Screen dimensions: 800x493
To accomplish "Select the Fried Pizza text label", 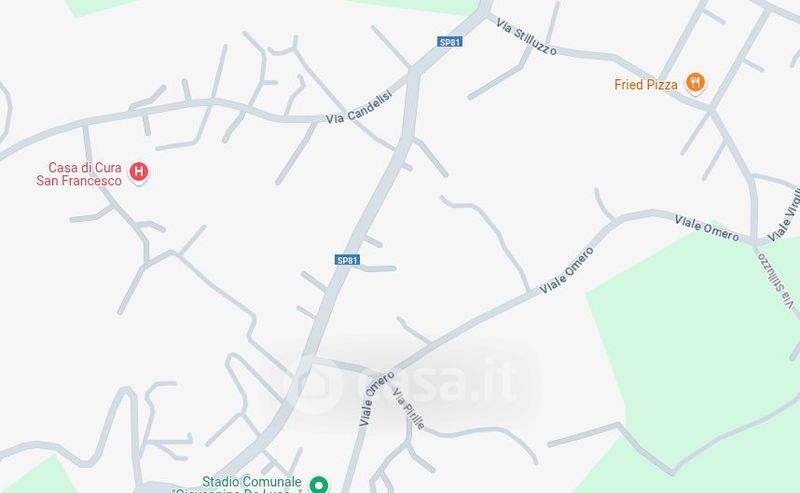I will (646, 84).
